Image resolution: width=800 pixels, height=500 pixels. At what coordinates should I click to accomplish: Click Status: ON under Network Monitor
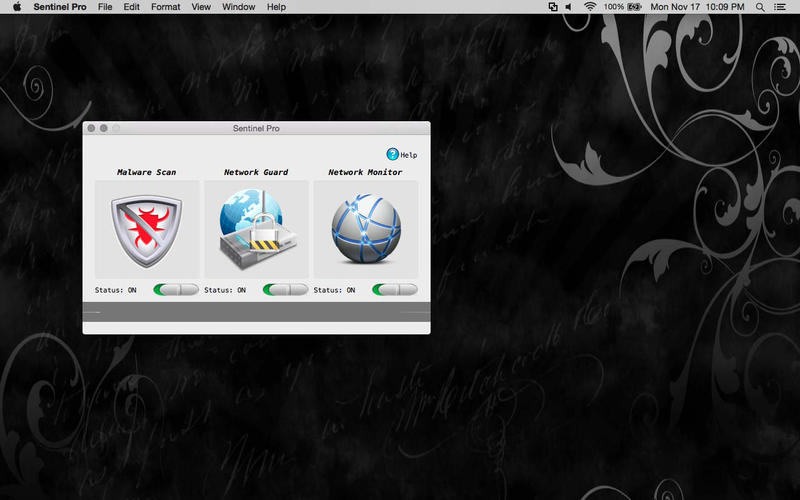coord(334,290)
